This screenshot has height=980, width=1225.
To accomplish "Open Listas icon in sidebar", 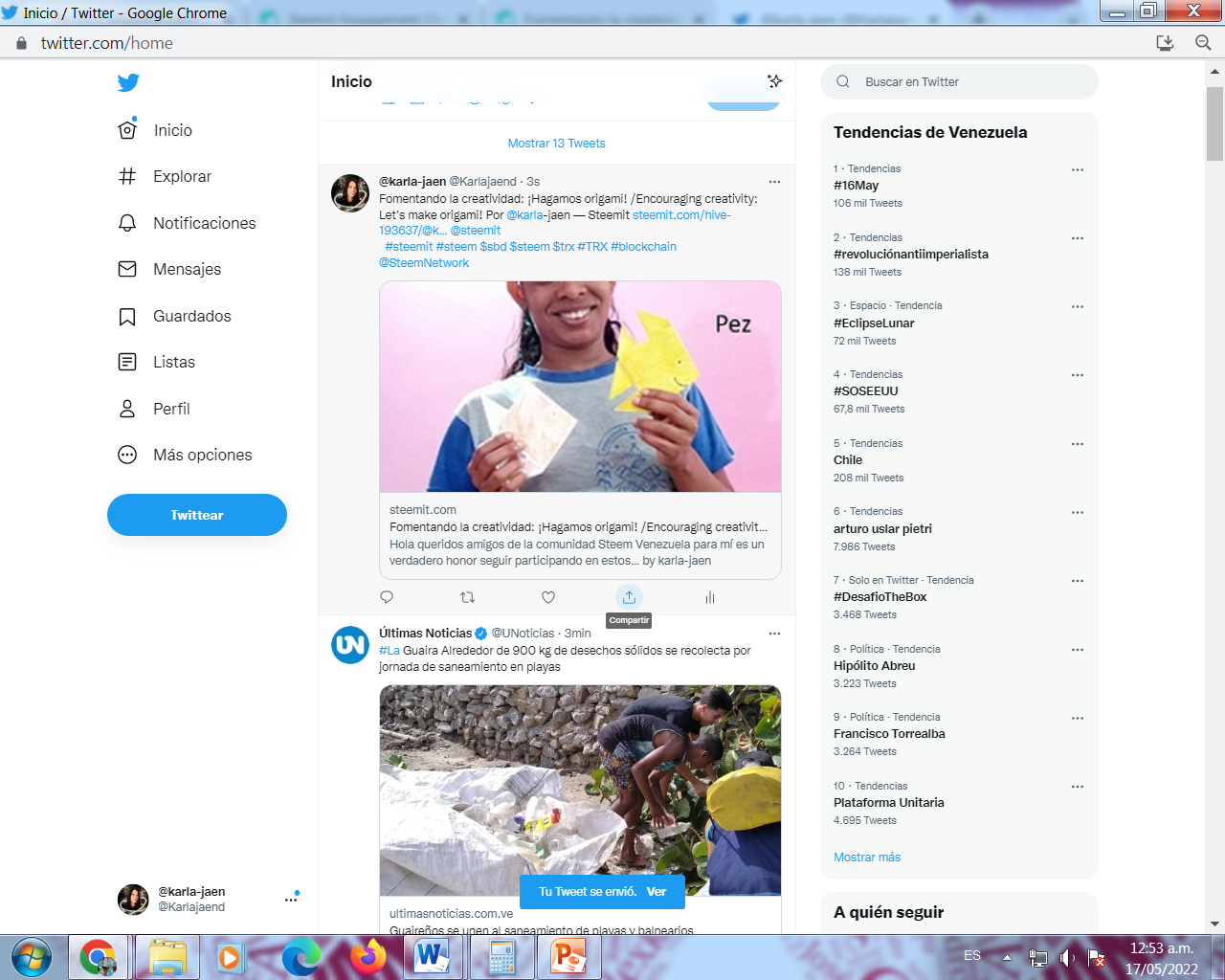I will pyautogui.click(x=127, y=362).
